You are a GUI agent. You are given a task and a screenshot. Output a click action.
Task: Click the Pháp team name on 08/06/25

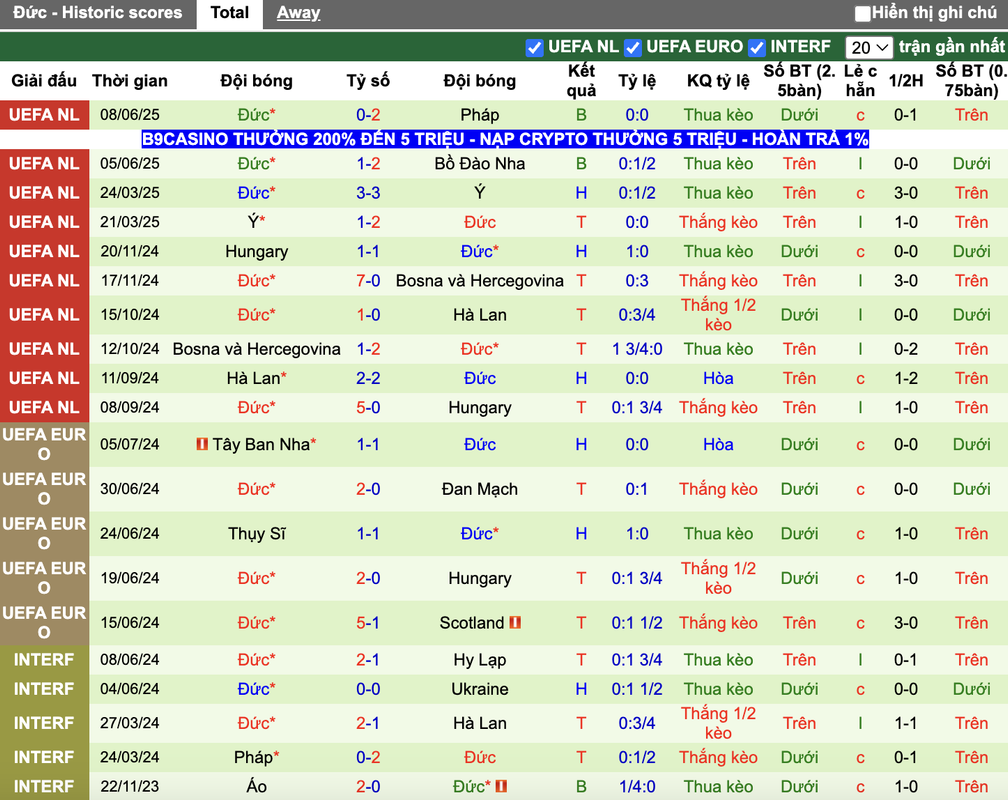pyautogui.click(x=480, y=115)
